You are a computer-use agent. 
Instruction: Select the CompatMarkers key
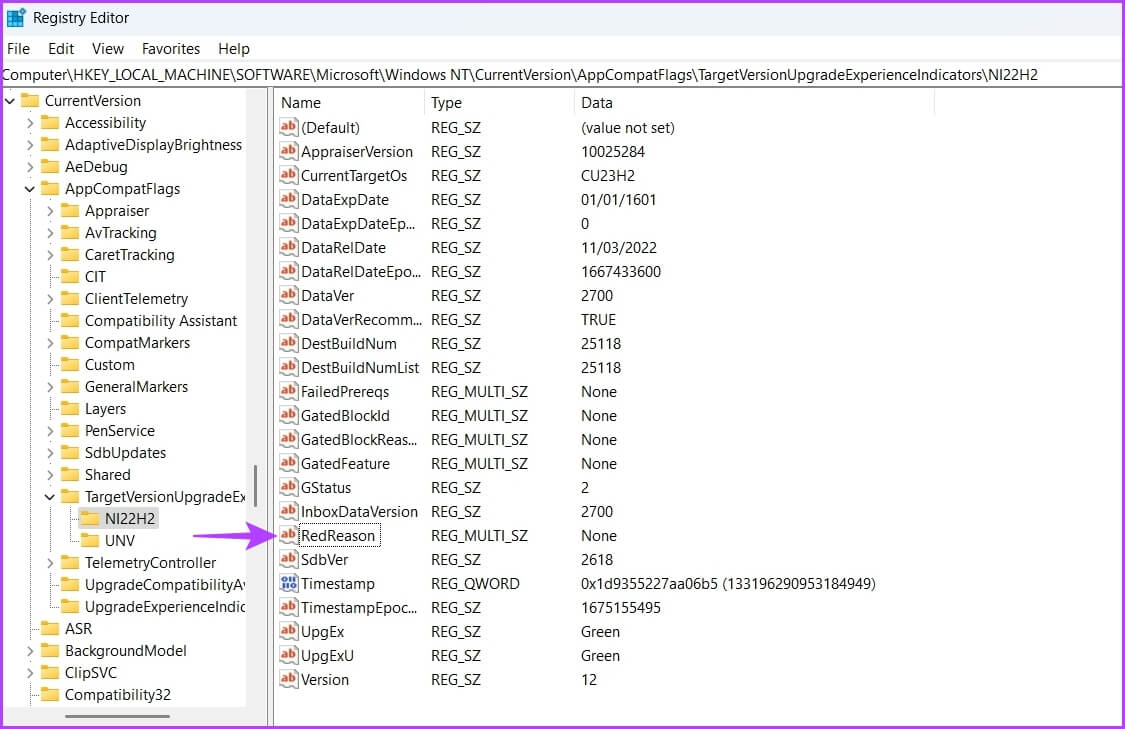[137, 343]
